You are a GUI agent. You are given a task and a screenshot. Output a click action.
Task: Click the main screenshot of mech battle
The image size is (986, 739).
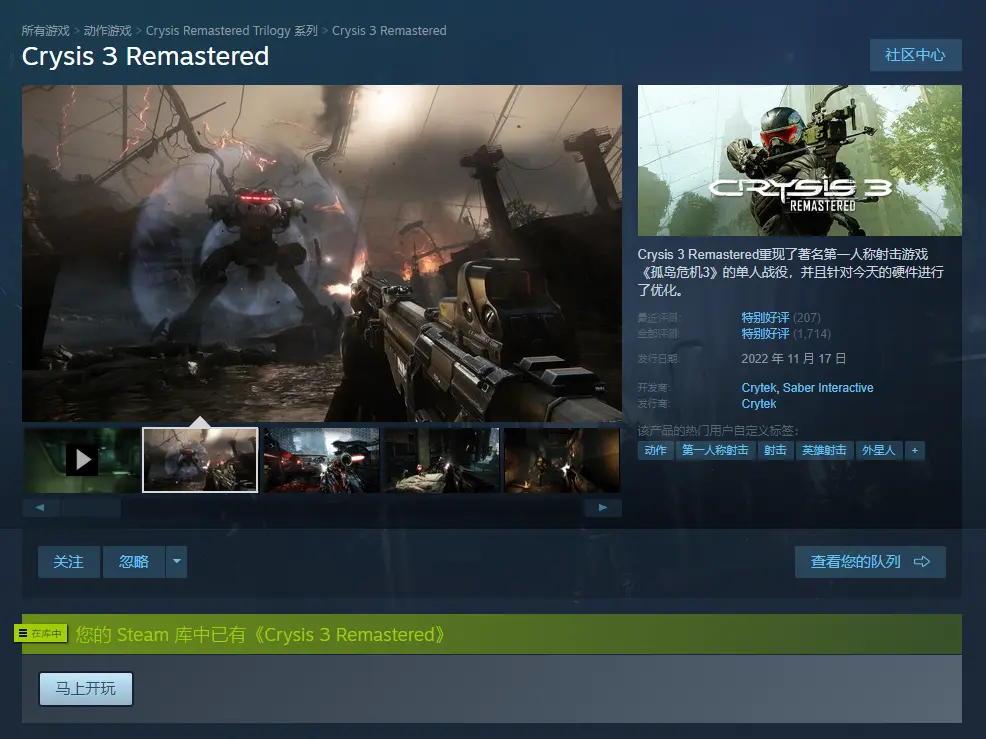[x=322, y=253]
